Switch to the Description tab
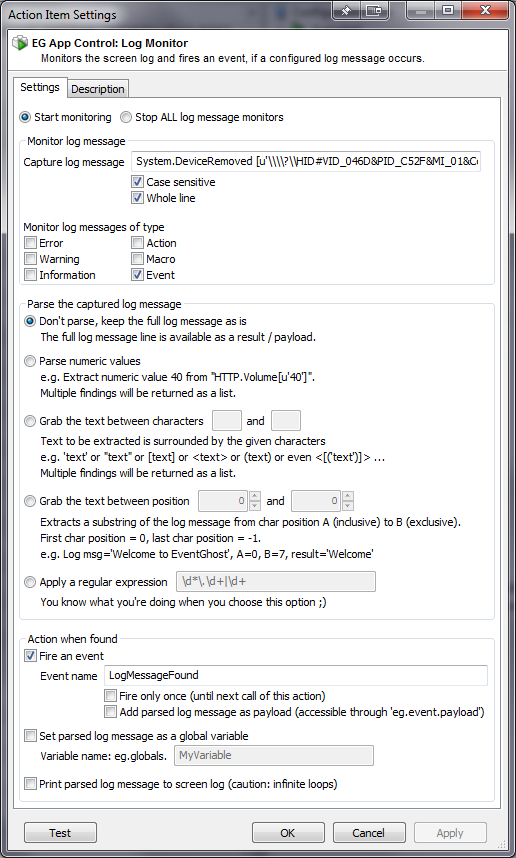This screenshot has width=516, height=858. coord(98,89)
